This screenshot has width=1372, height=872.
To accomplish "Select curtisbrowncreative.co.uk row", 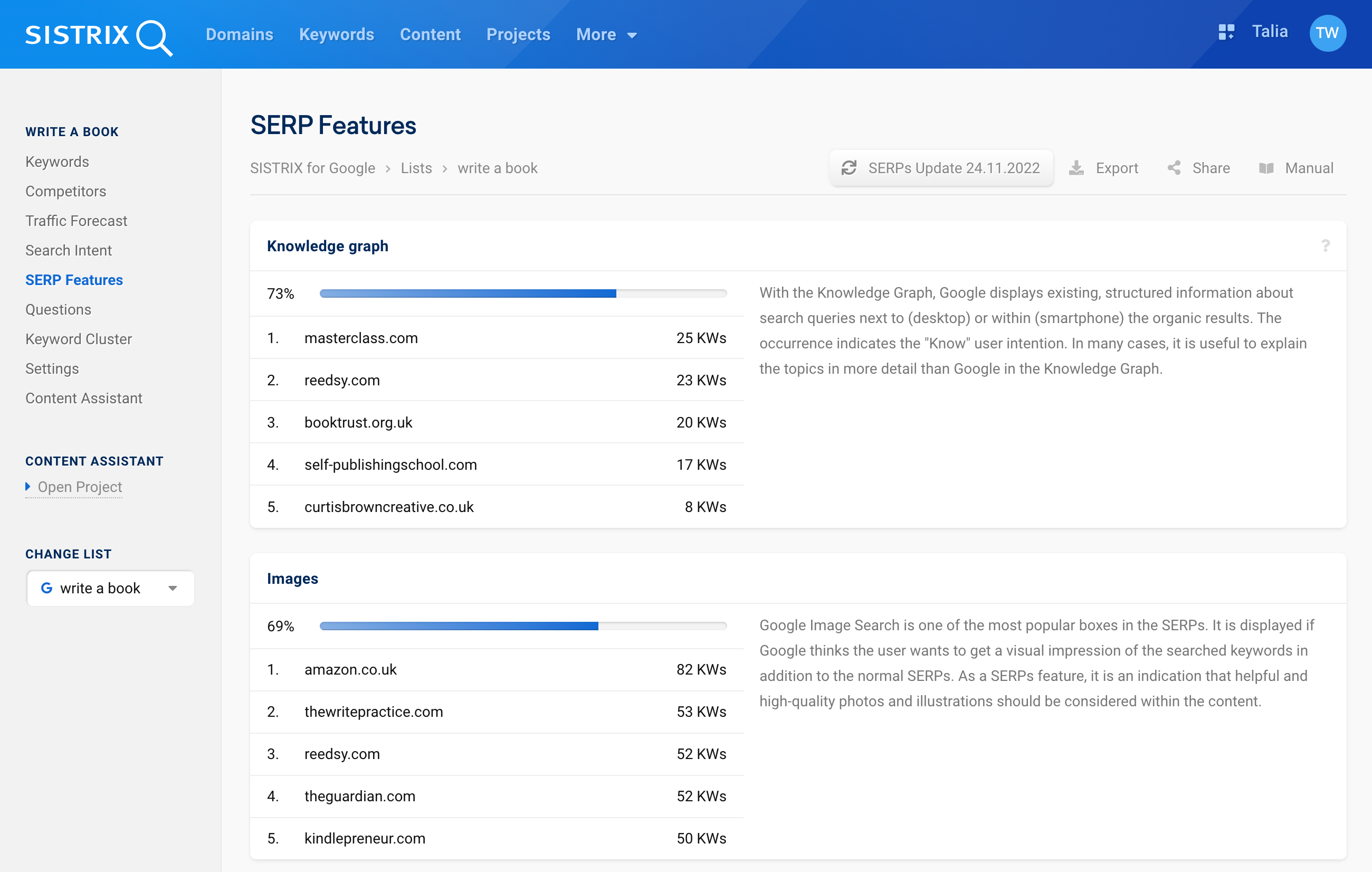I will (497, 507).
